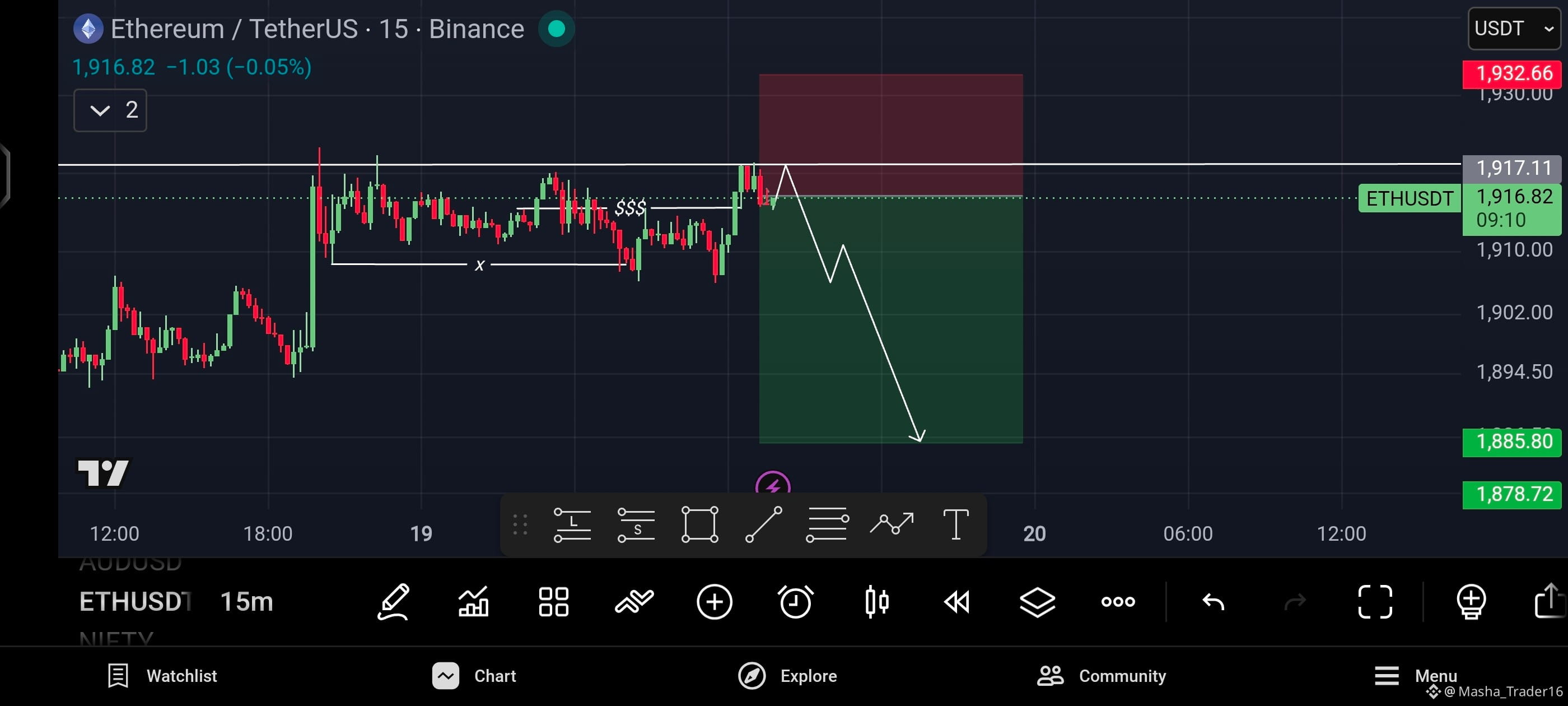Undo the last chart action
Screen dimensions: 1568x706
(1213, 602)
